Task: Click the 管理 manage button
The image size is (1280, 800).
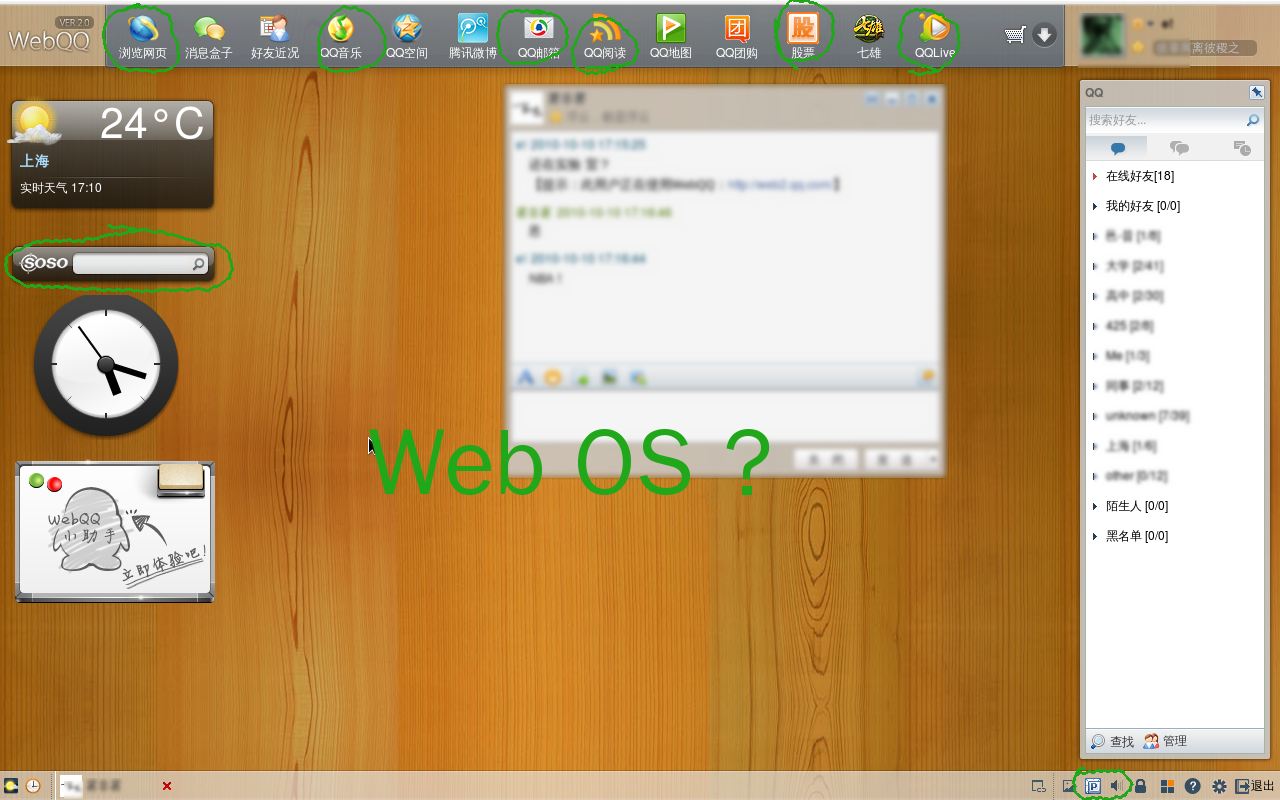Action: [x=1166, y=741]
